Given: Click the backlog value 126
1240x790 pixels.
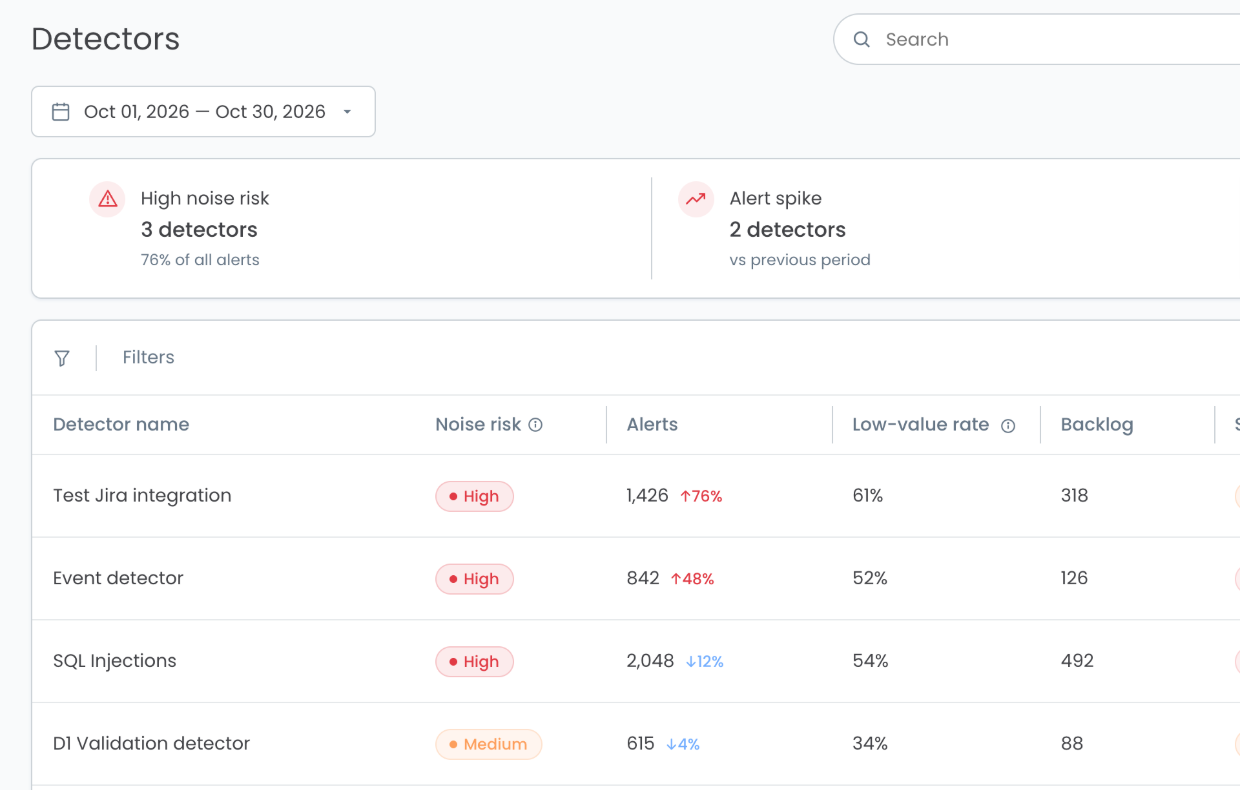Looking at the screenshot, I should click(1074, 578).
